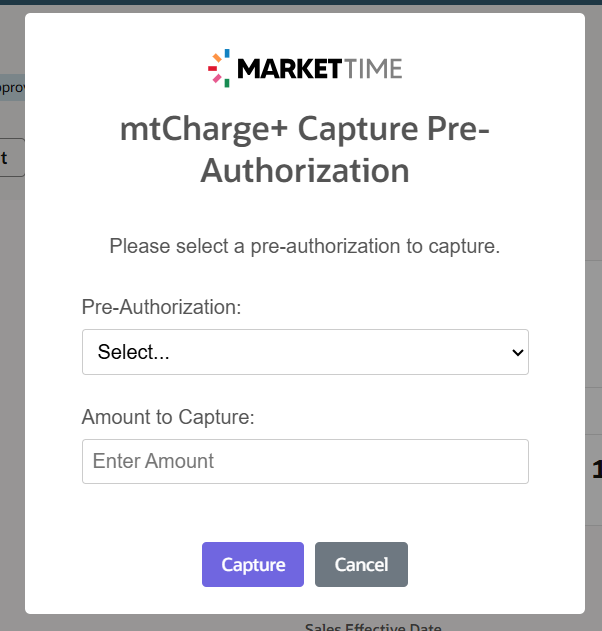The height and width of the screenshot is (631, 602).
Task: Click the word "Authorization" in the dialog title
Action: point(305,171)
